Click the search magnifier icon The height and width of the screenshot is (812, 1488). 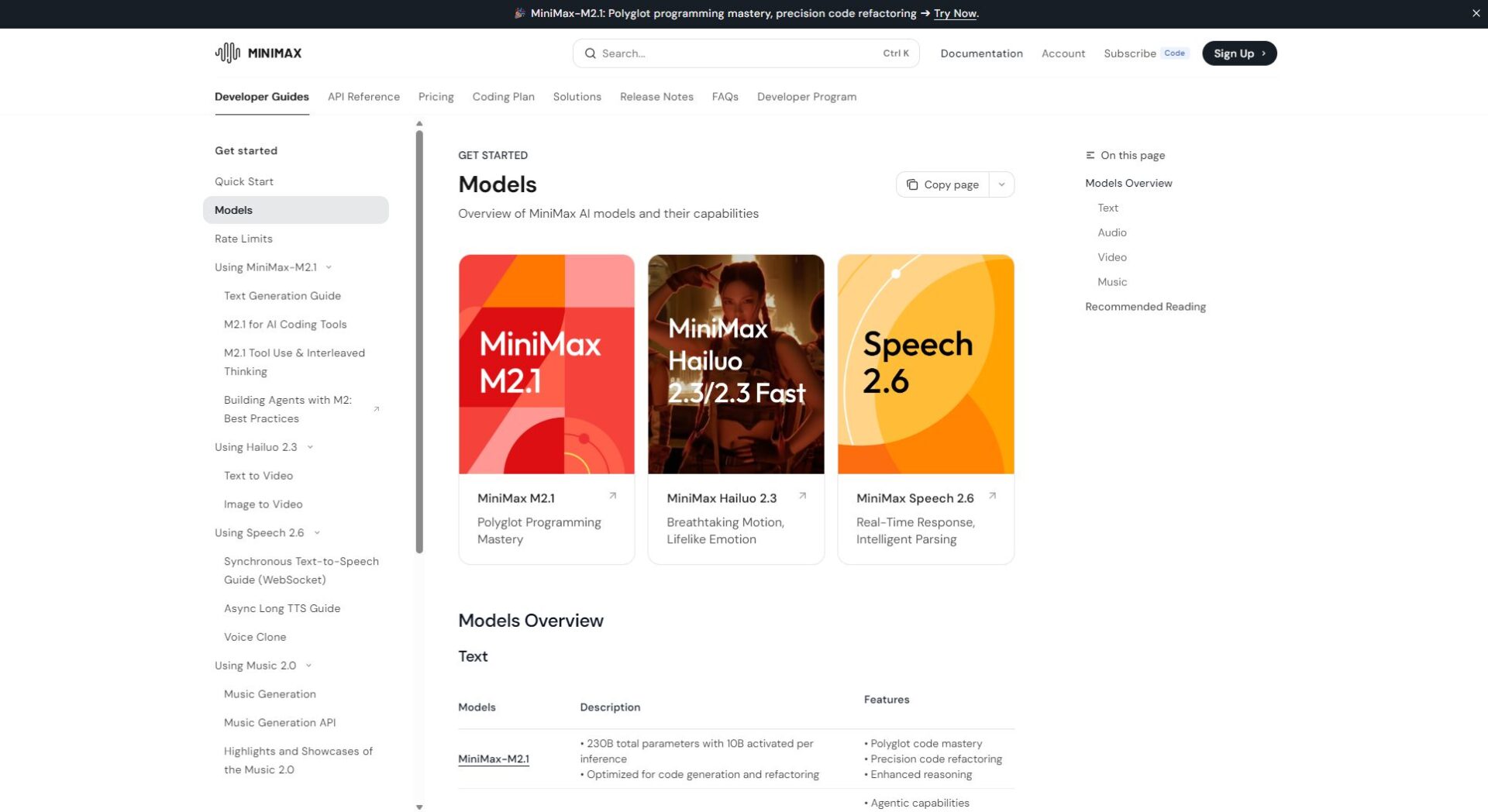[x=590, y=53]
